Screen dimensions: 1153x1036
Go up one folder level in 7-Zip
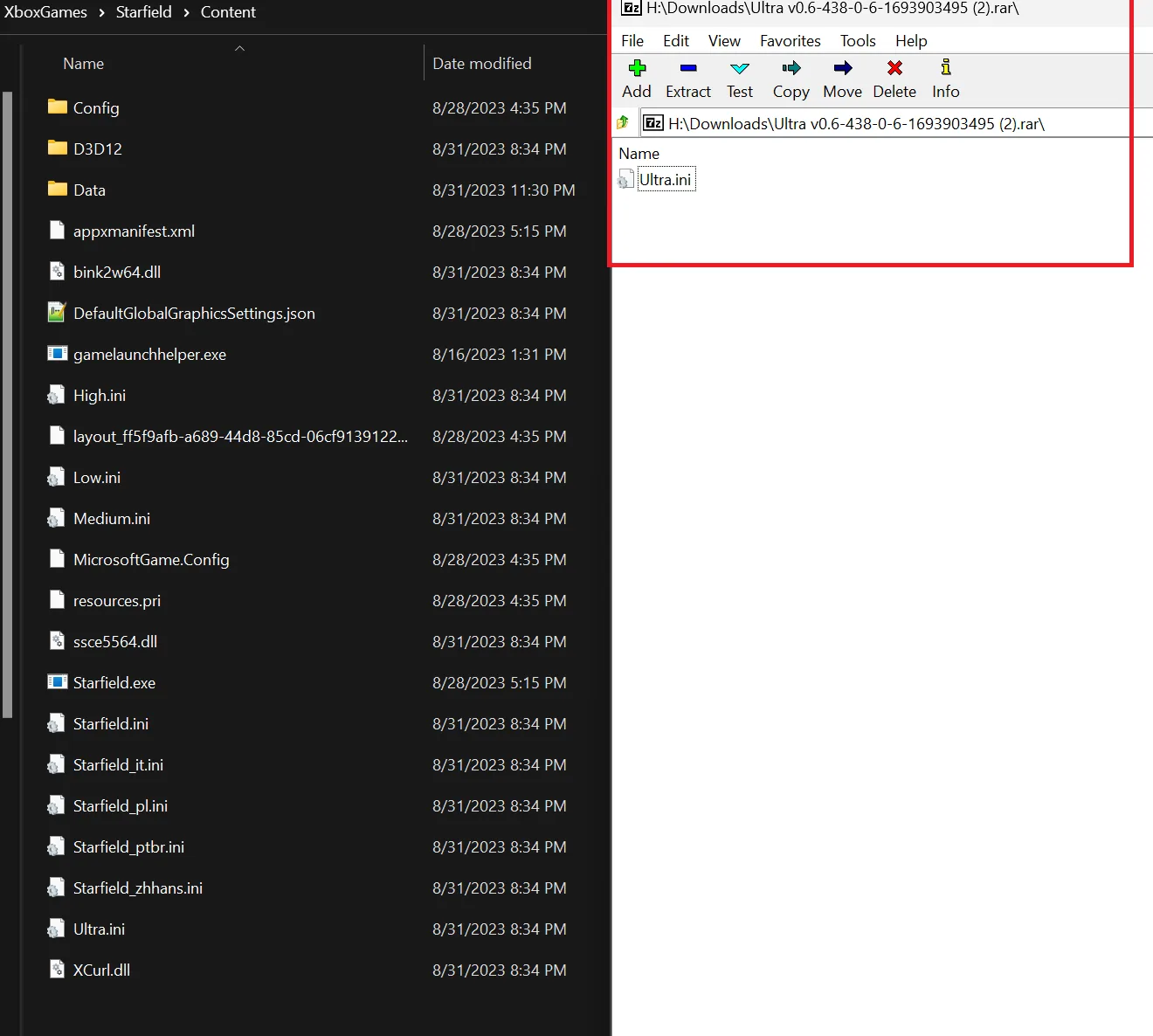(x=623, y=123)
